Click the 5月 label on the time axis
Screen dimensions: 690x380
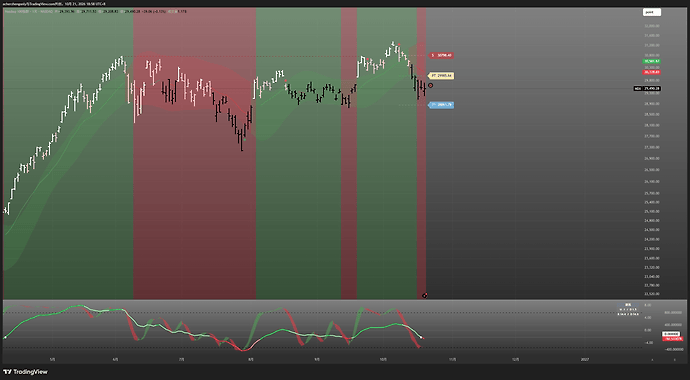53,359
